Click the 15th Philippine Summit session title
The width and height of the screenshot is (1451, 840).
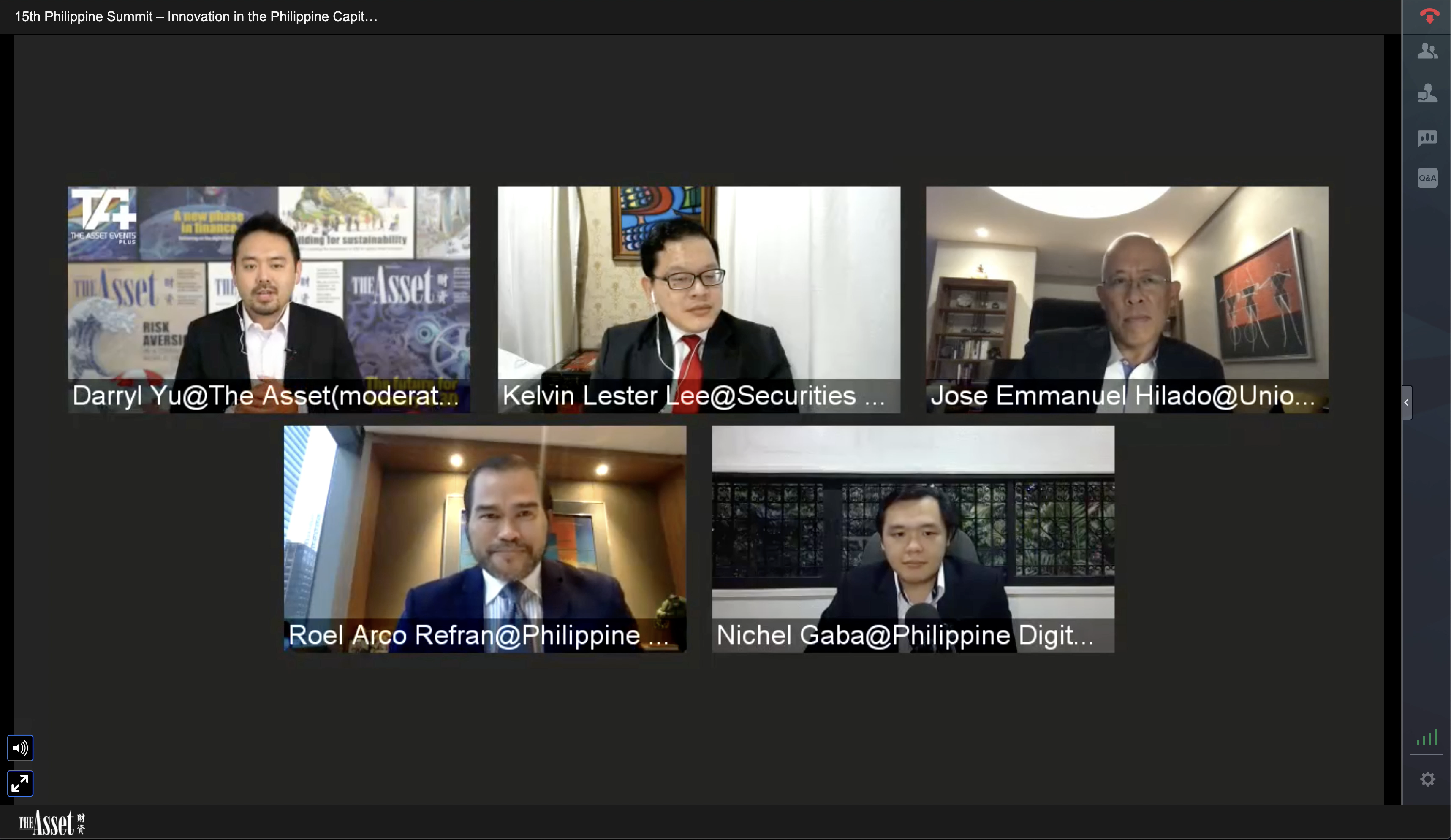click(196, 17)
